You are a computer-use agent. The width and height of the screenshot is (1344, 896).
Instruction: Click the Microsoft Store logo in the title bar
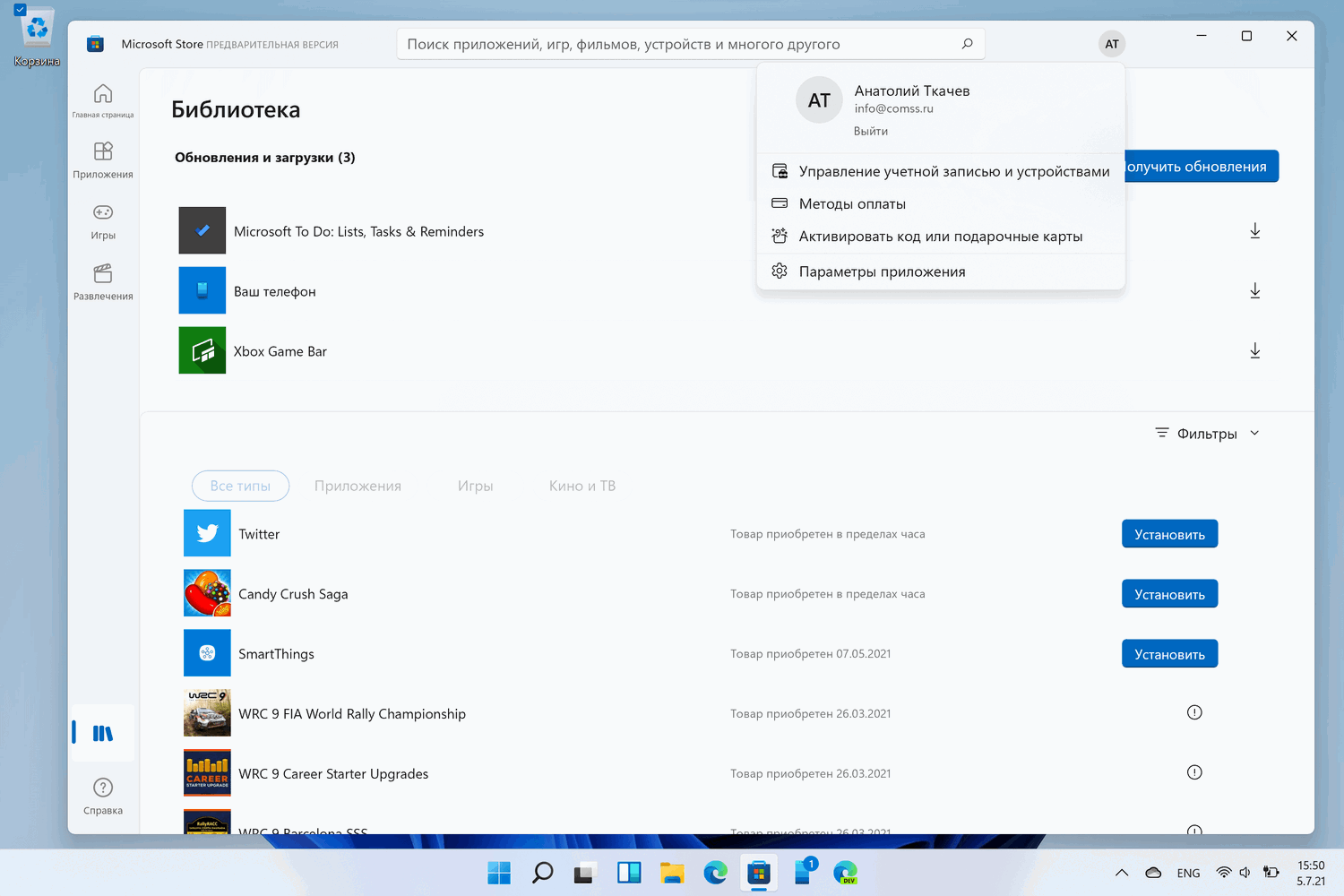95,44
